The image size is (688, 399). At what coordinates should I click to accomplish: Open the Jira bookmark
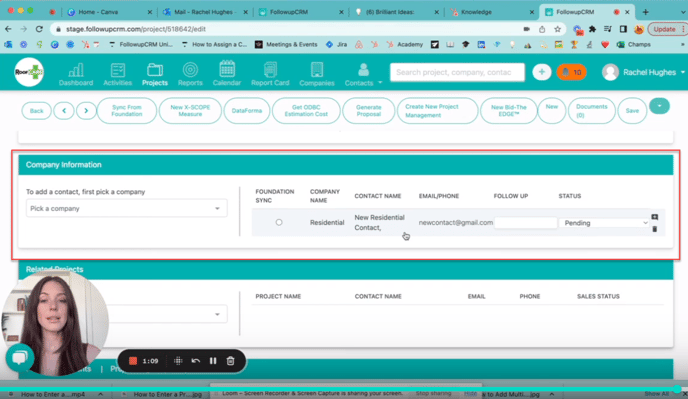337,44
